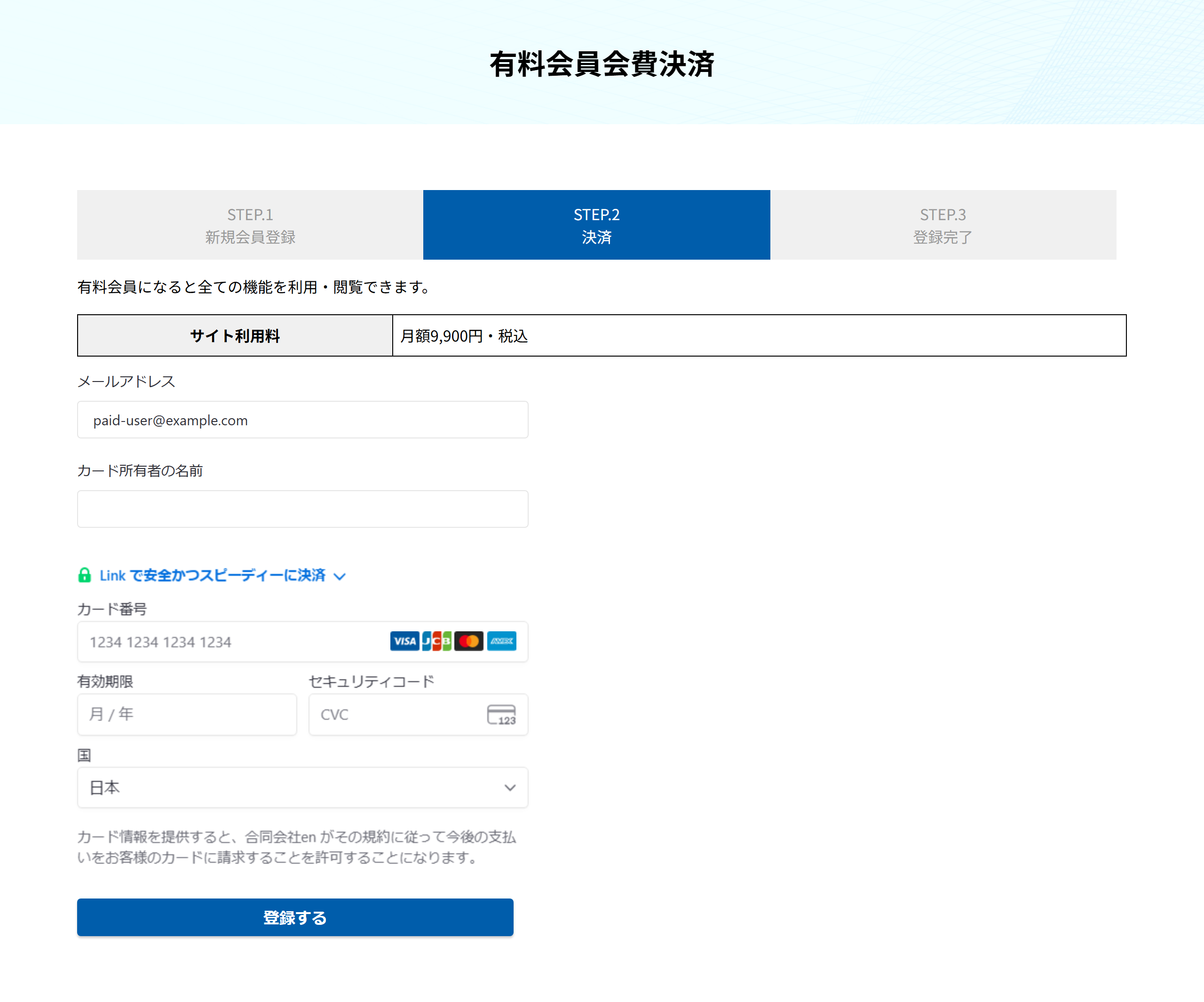Click the VISA card logo
Screen dimensions: 1204x1002
tap(405, 641)
